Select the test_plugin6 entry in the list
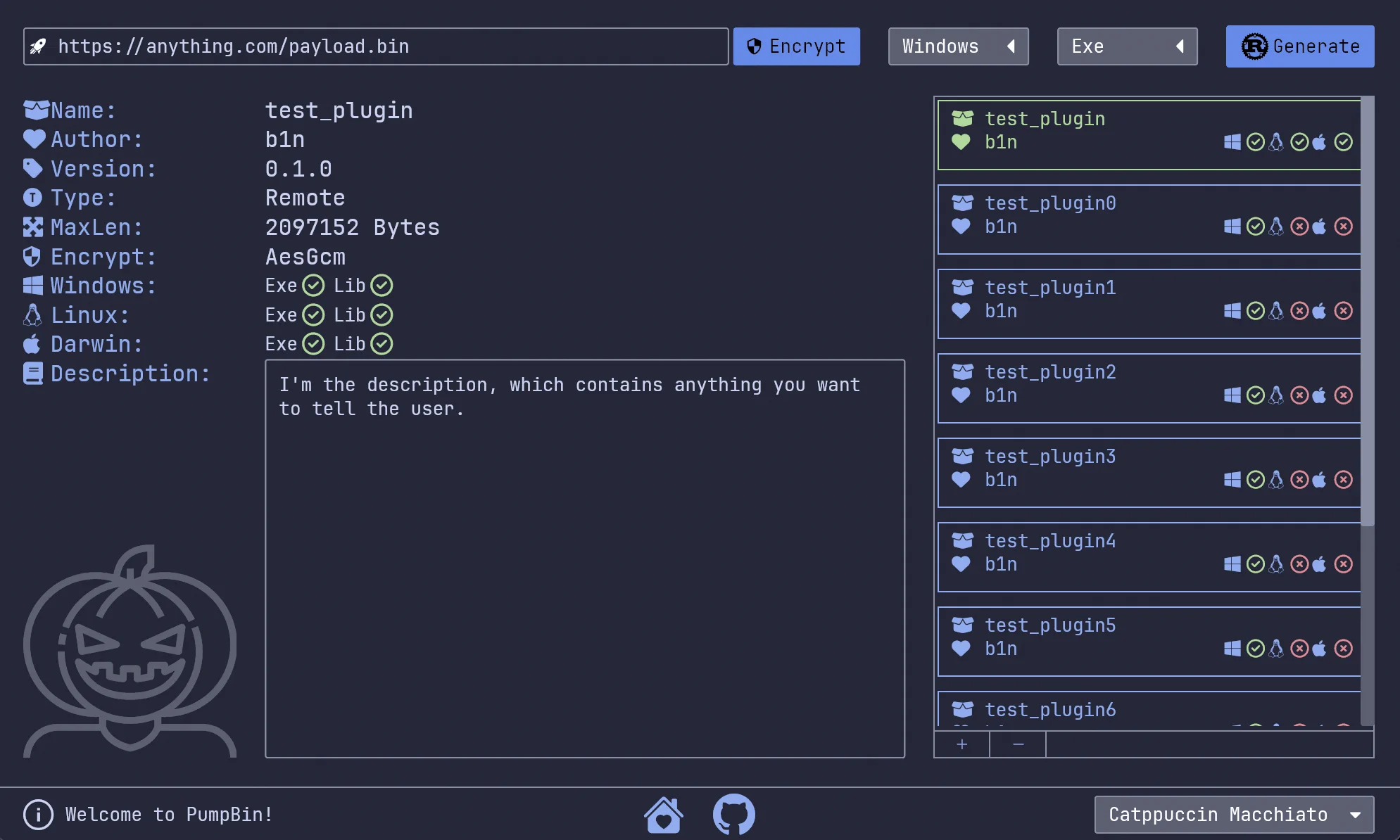 1149,709
